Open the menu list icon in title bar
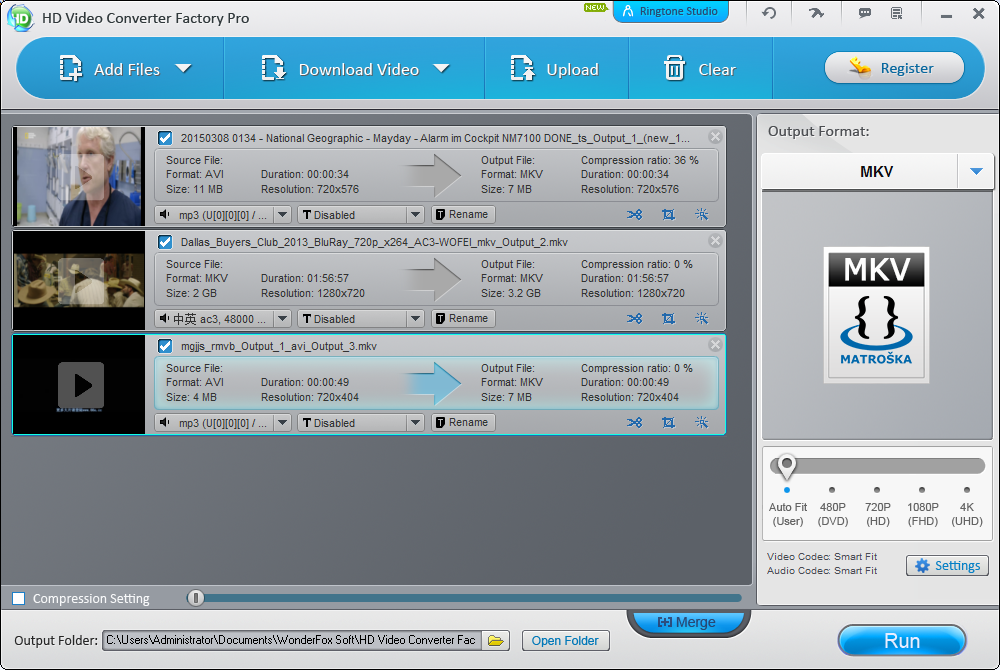The height and width of the screenshot is (670, 1000). point(897,13)
